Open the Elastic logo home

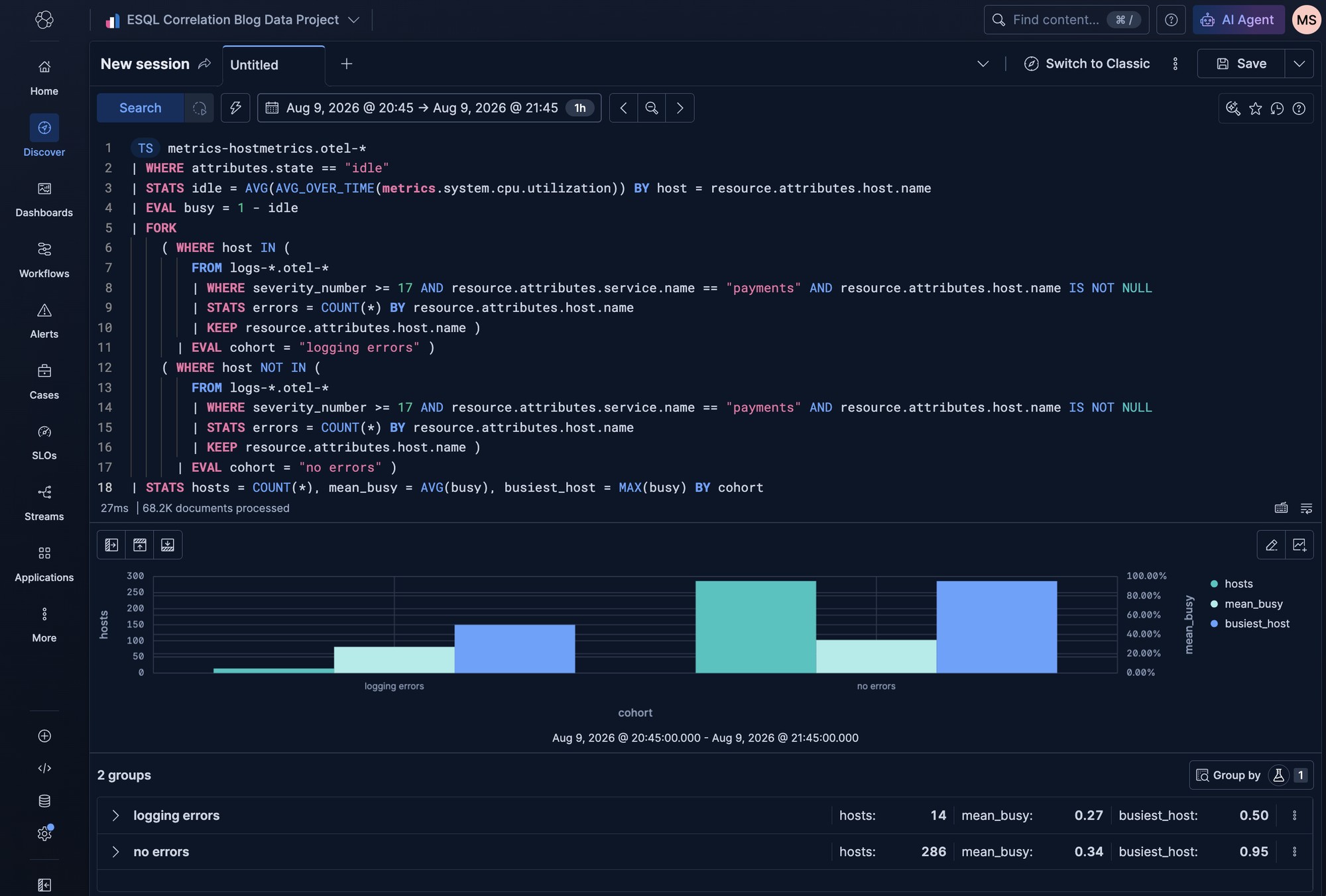click(44, 20)
